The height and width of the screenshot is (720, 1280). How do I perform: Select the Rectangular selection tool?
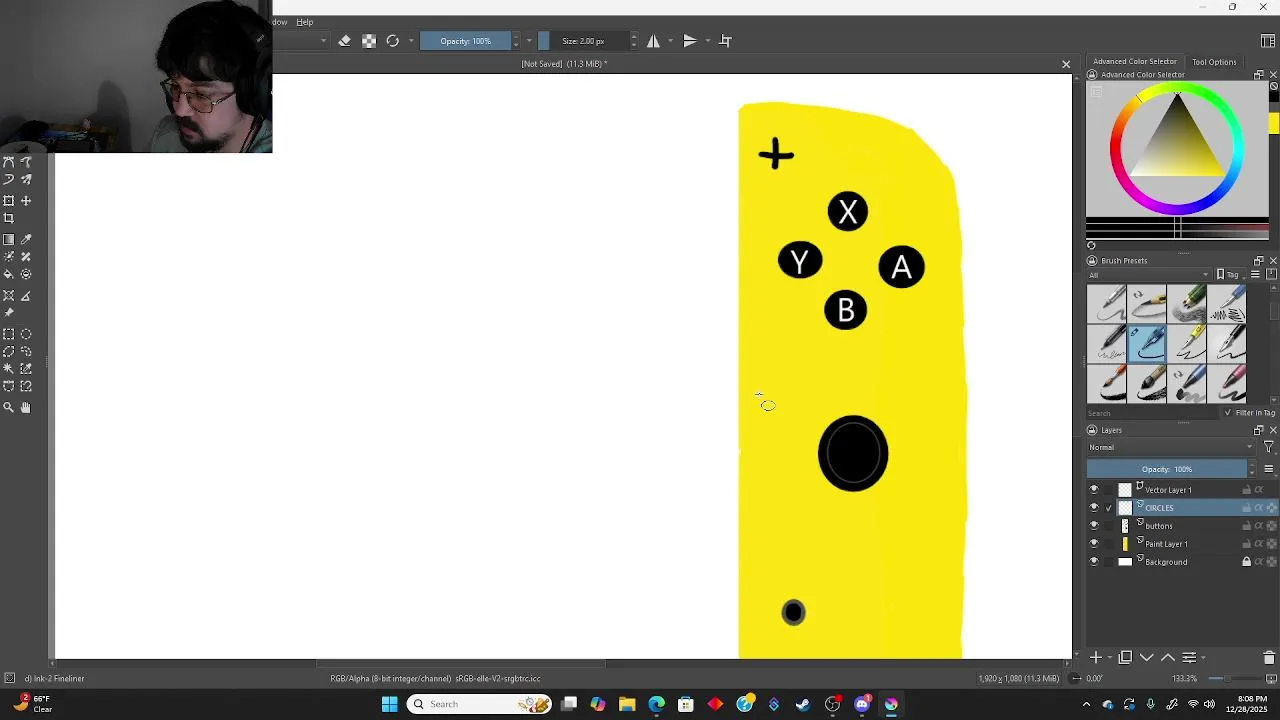click(x=9, y=335)
